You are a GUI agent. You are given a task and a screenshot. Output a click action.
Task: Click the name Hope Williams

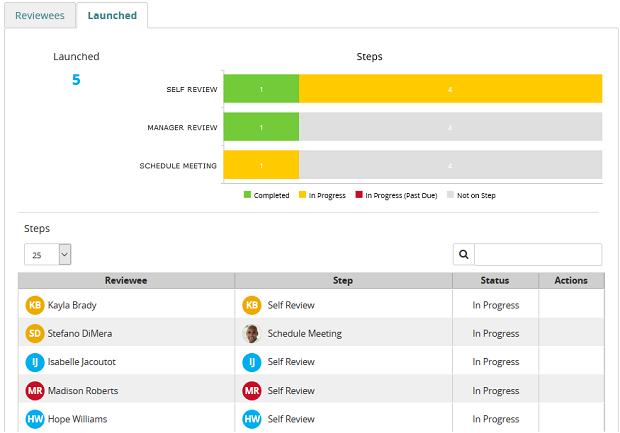point(78,419)
